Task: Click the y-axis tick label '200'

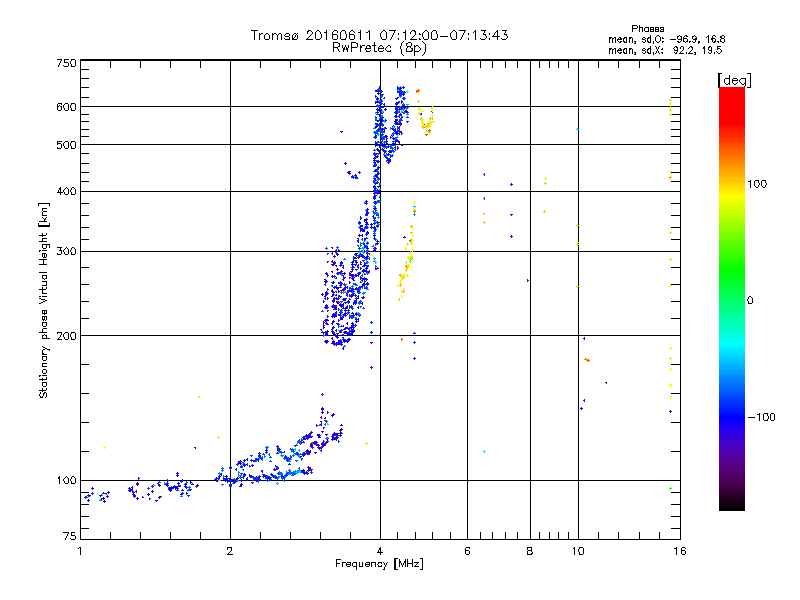Action: 66,336
